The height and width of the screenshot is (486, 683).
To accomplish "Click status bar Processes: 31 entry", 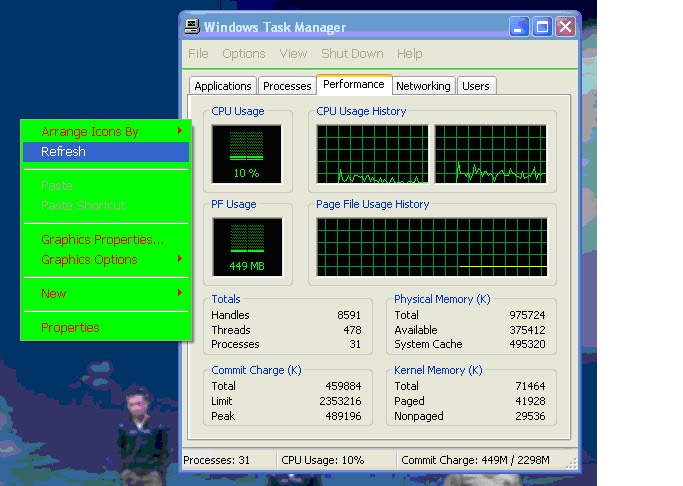I will pos(229,460).
